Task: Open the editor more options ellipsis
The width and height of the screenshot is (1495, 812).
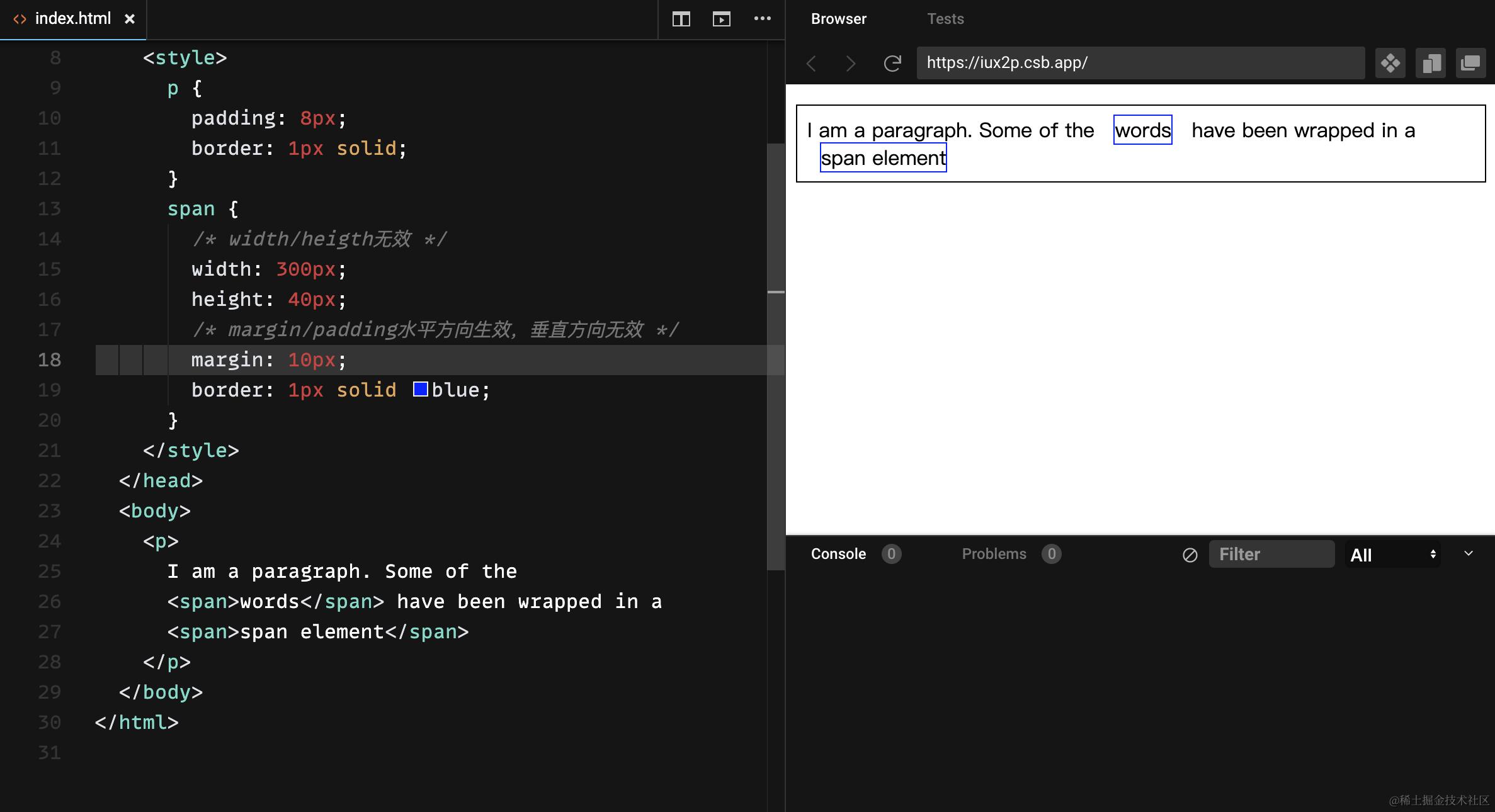Action: pyautogui.click(x=762, y=19)
